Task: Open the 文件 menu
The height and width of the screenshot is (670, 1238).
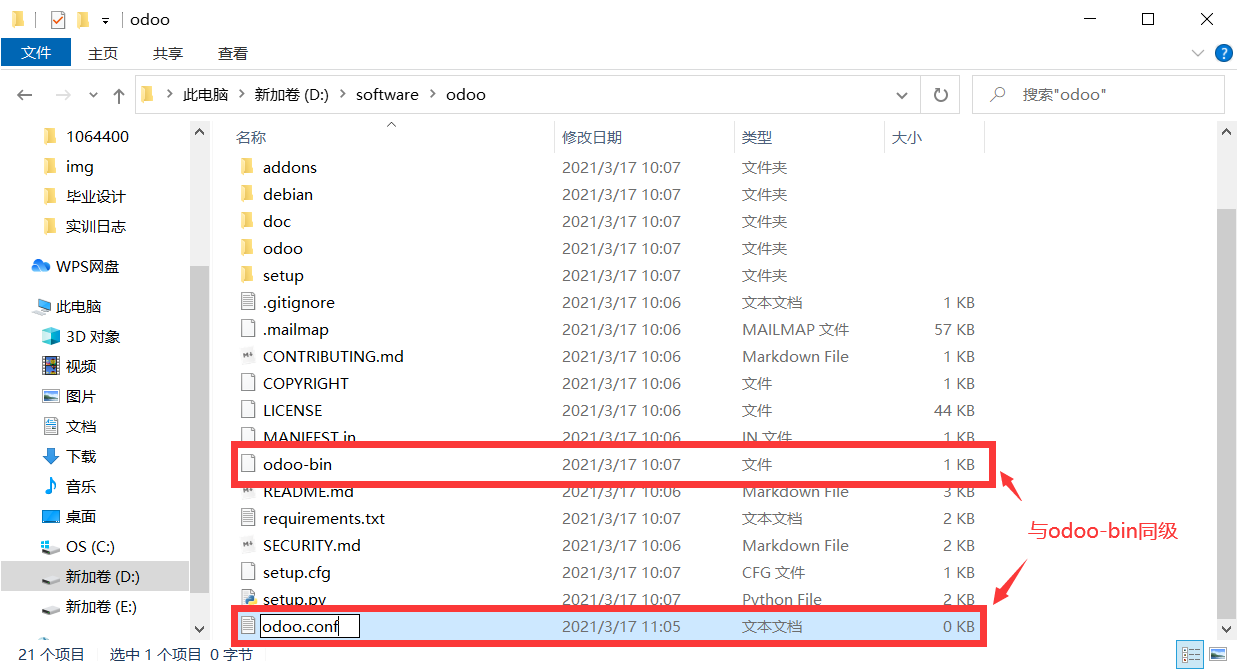Action: click(36, 53)
